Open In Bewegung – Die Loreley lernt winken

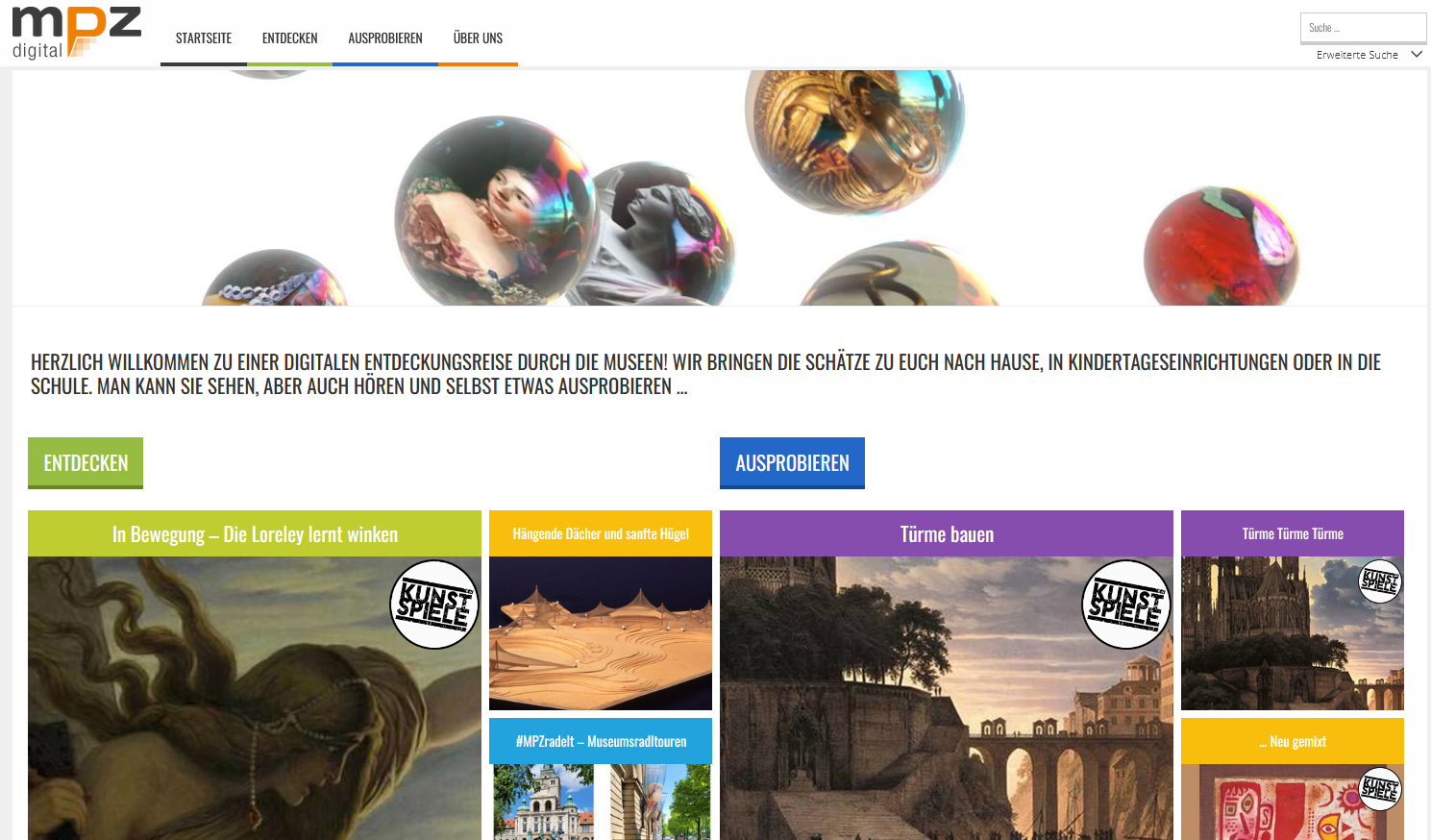[255, 533]
